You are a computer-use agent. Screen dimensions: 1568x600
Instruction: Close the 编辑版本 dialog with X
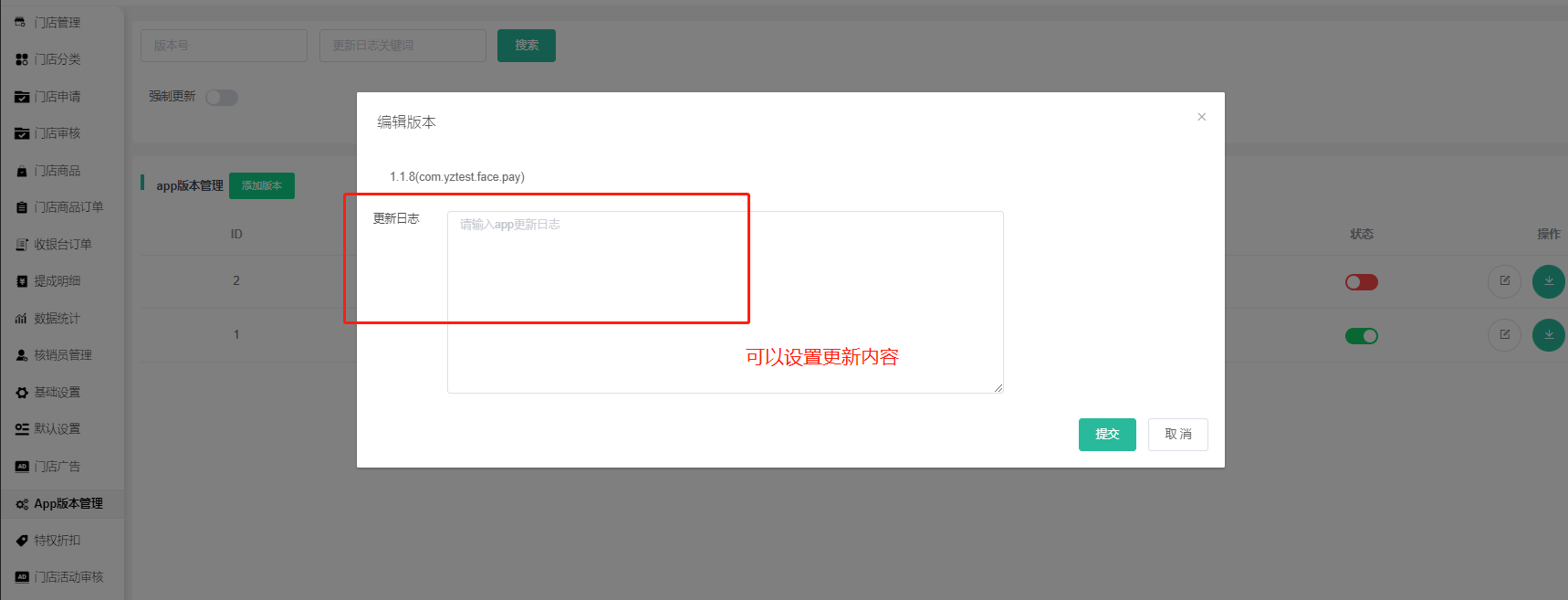1201,117
